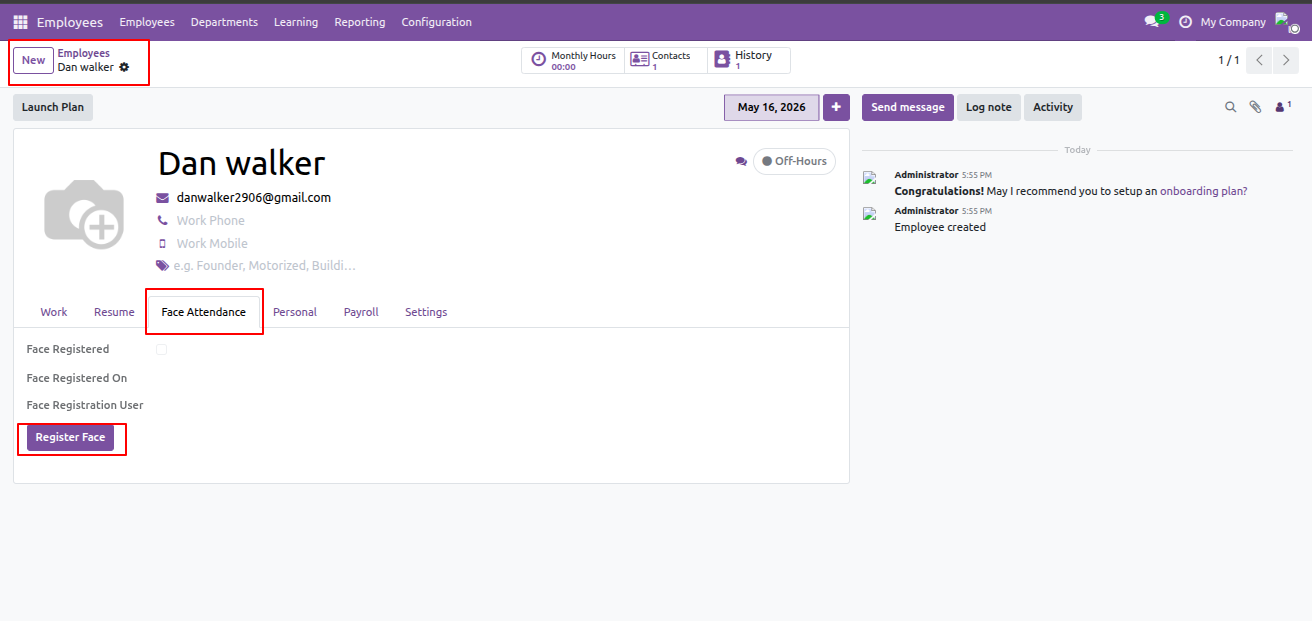This screenshot has width=1312, height=621.
Task: Click the Log note button
Action: tap(988, 107)
